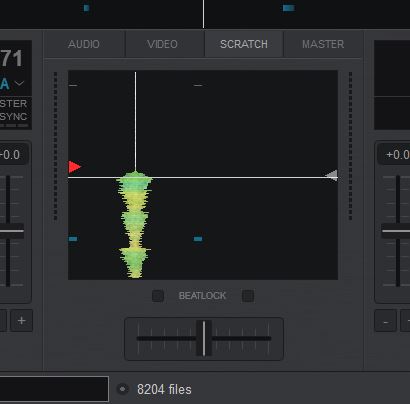The width and height of the screenshot is (410, 404).
Task: Click the crossfader handle
Action: [x=204, y=338]
